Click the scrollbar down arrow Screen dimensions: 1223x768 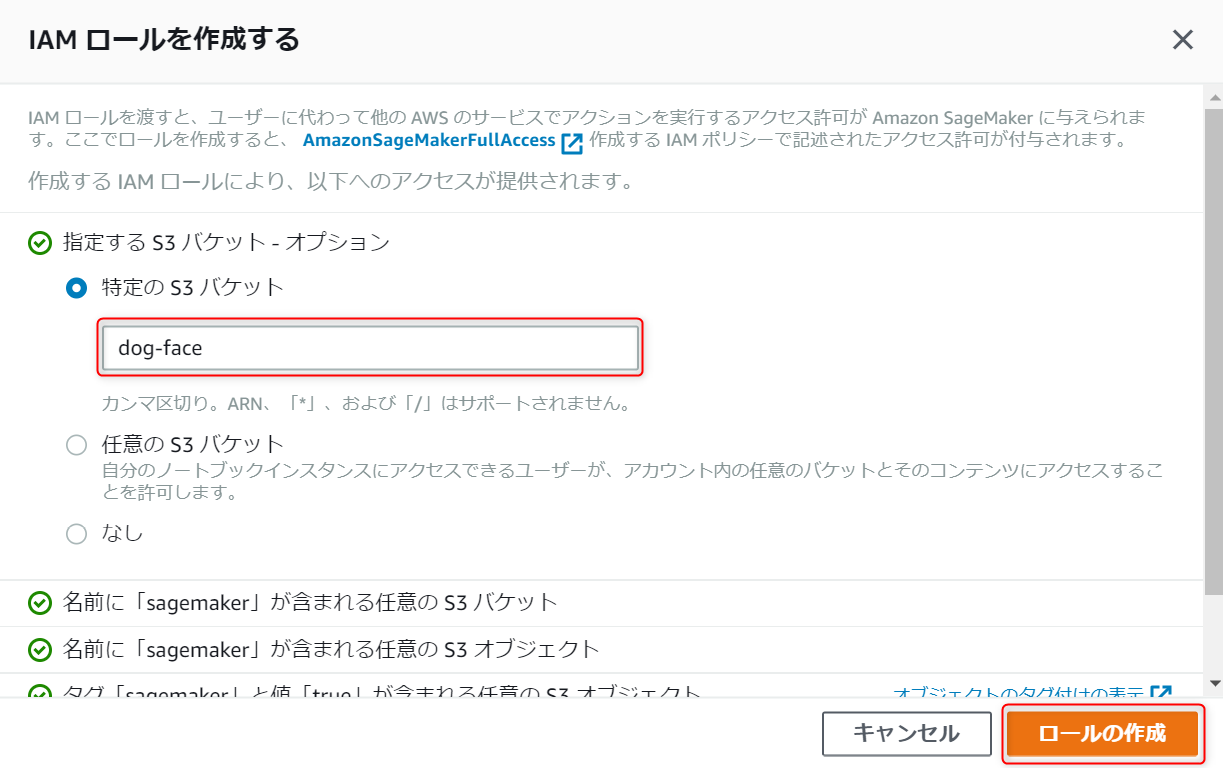(x=1214, y=684)
